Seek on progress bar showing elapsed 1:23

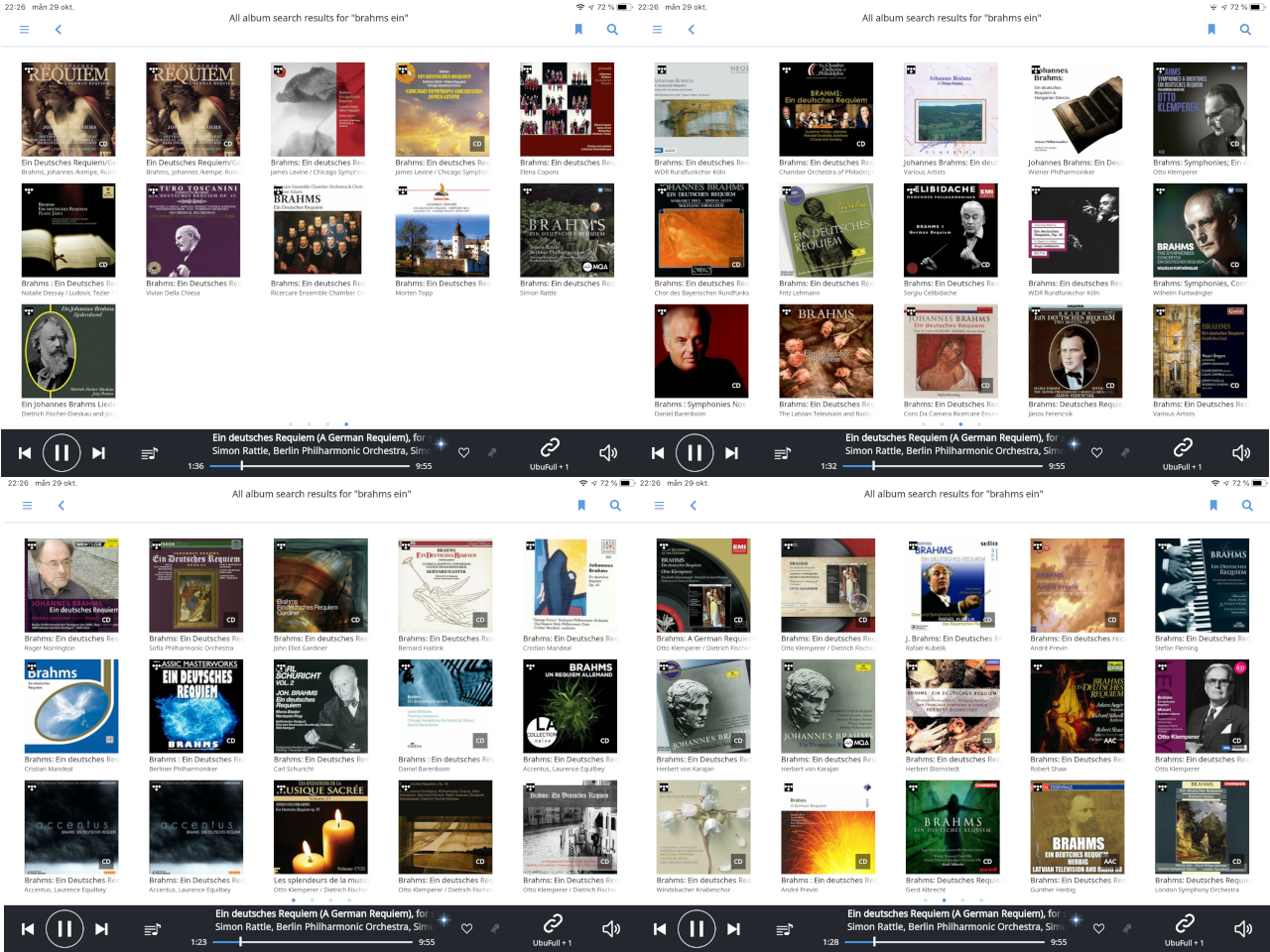314,941
